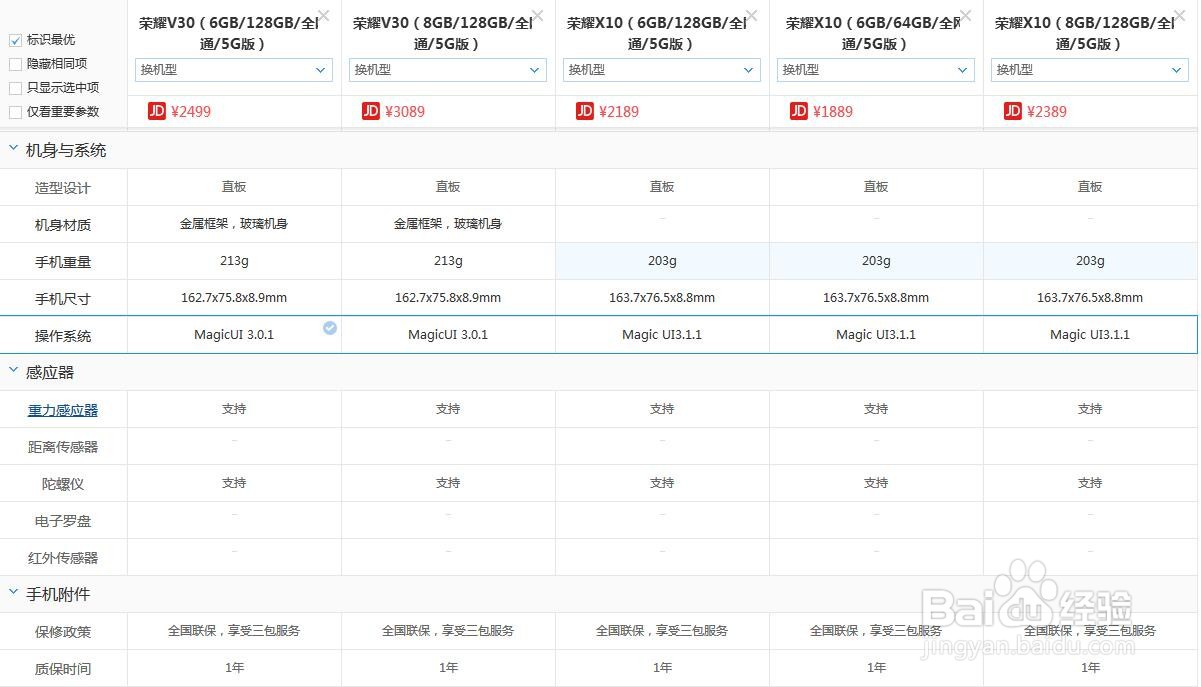Click the JD icon beside ¥1889
Image resolution: width=1201 pixels, height=687 pixels.
799,111
